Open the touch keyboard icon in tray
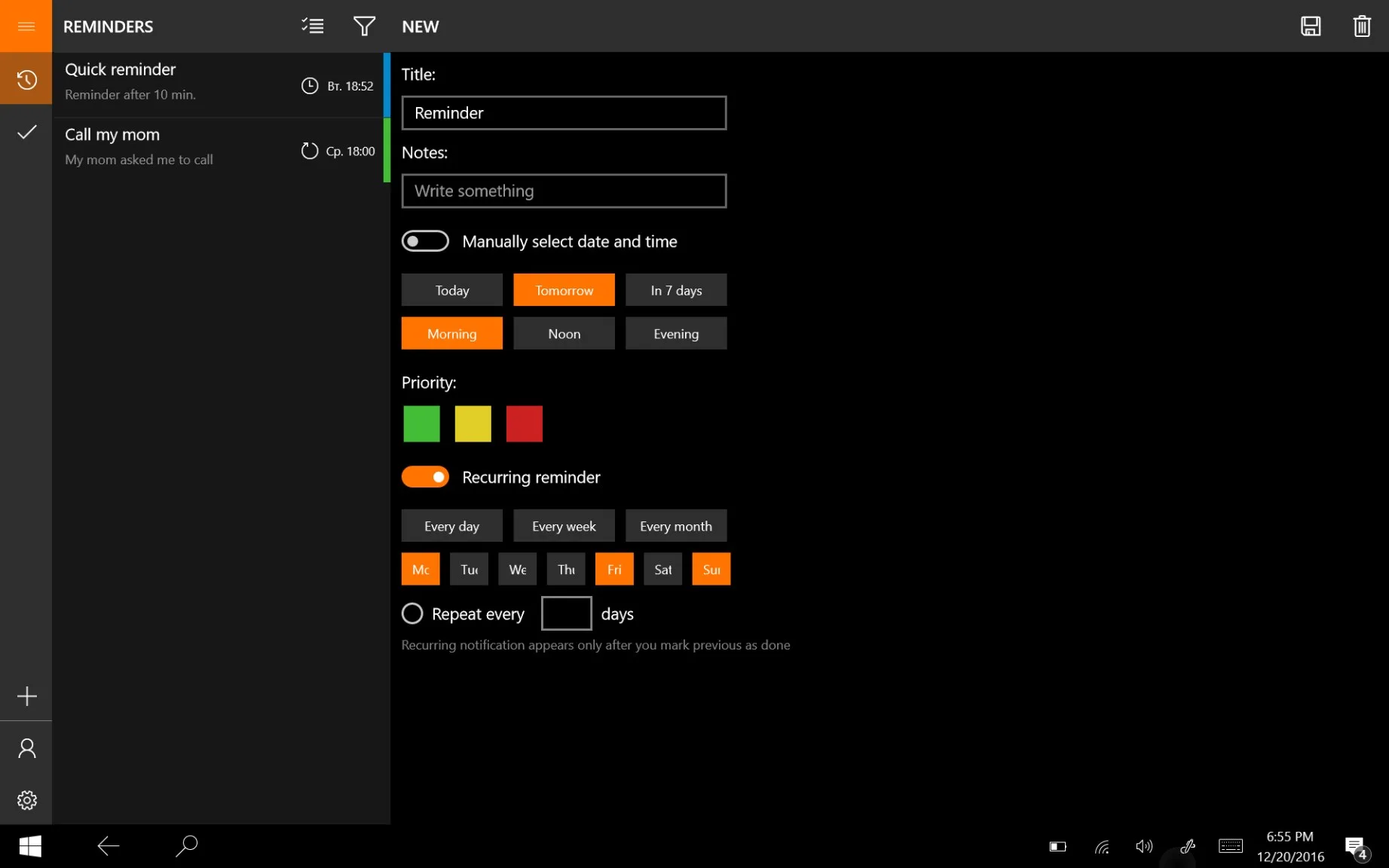 click(1231, 846)
